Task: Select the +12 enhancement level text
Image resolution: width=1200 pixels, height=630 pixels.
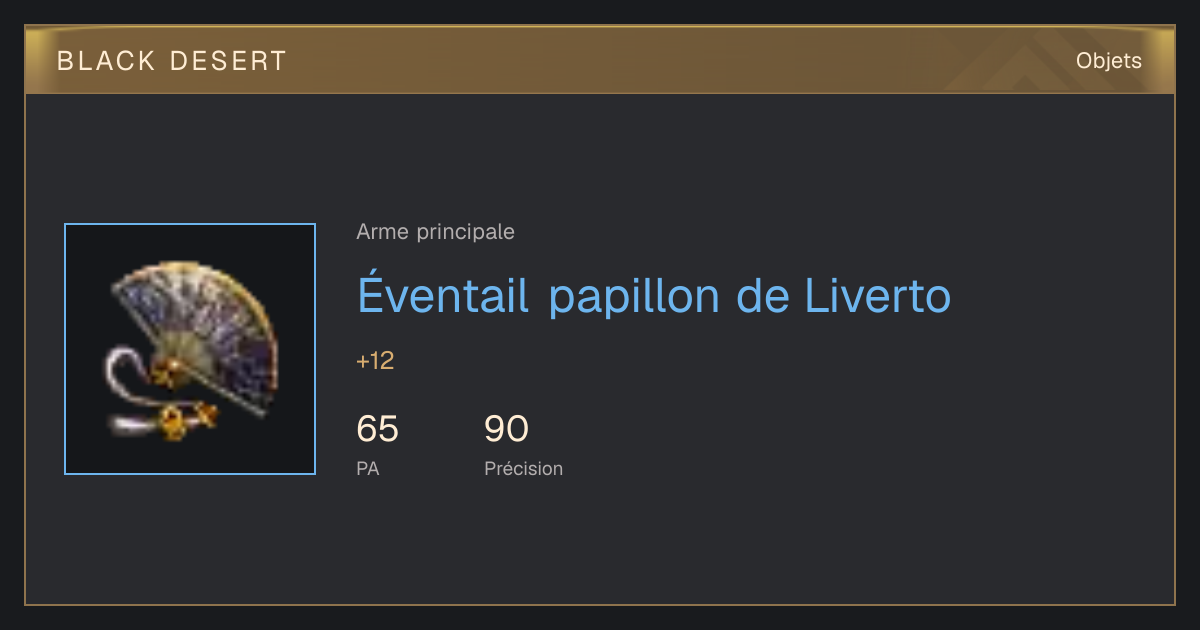Action: coord(375,361)
